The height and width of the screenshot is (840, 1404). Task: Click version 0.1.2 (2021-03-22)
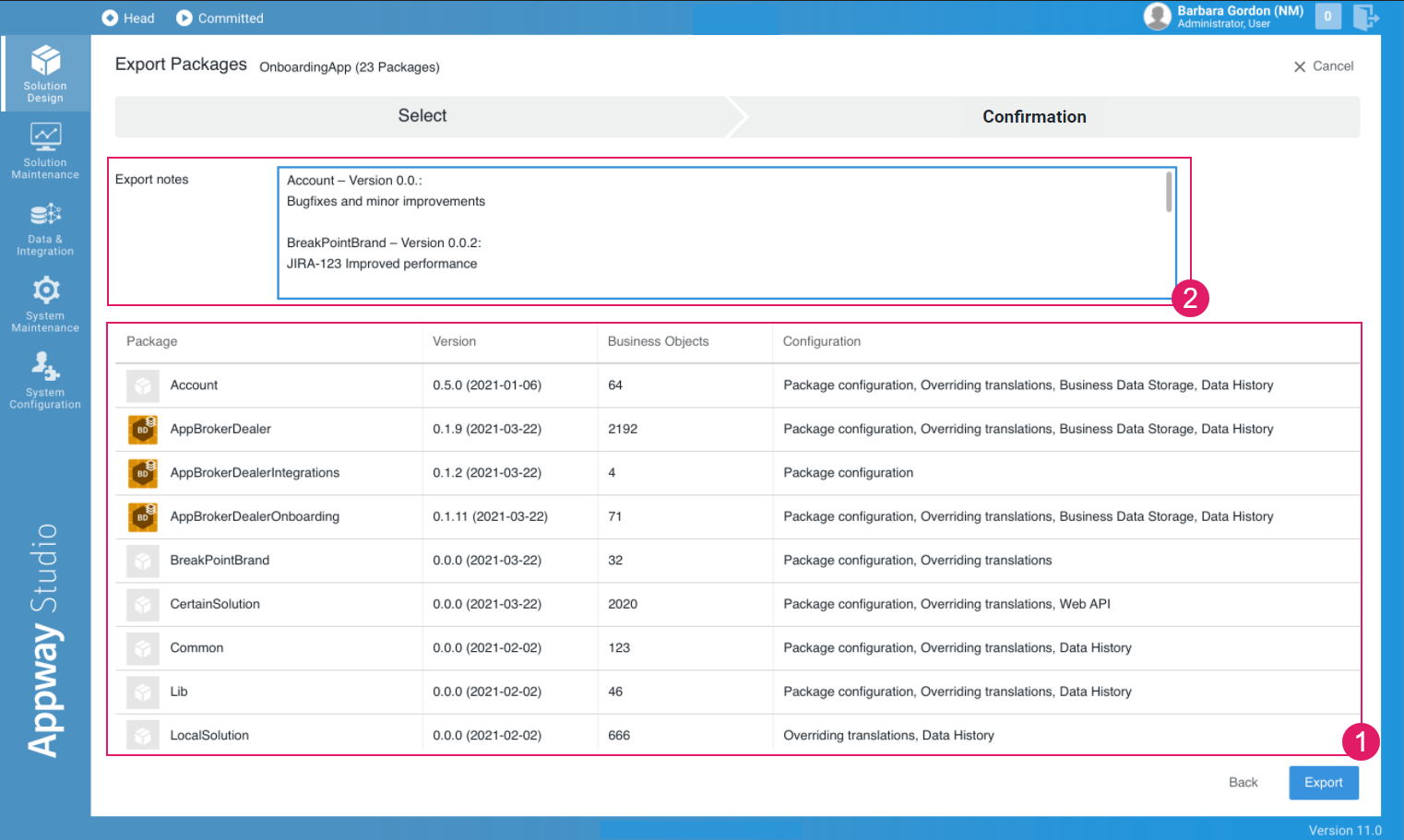pyautogui.click(x=487, y=473)
